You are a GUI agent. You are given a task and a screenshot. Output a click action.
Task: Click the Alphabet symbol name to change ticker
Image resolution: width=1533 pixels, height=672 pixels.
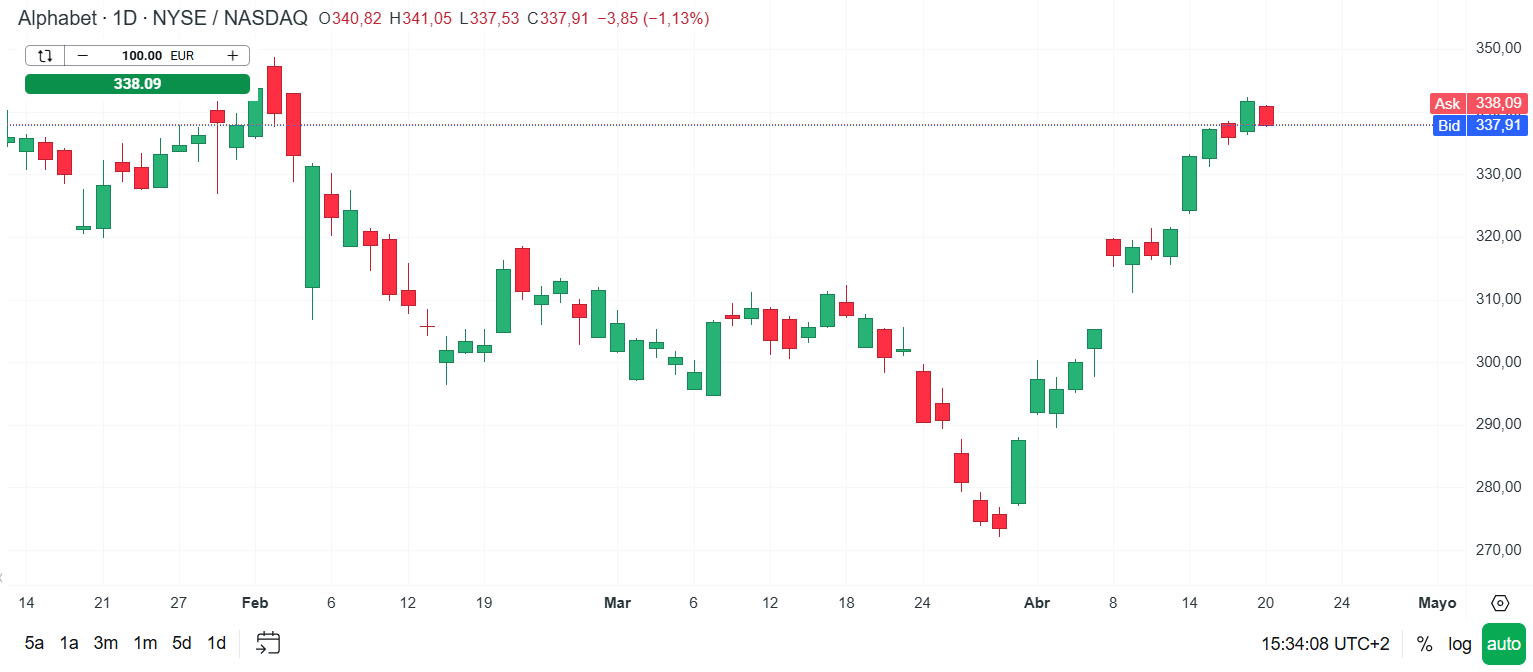point(57,17)
